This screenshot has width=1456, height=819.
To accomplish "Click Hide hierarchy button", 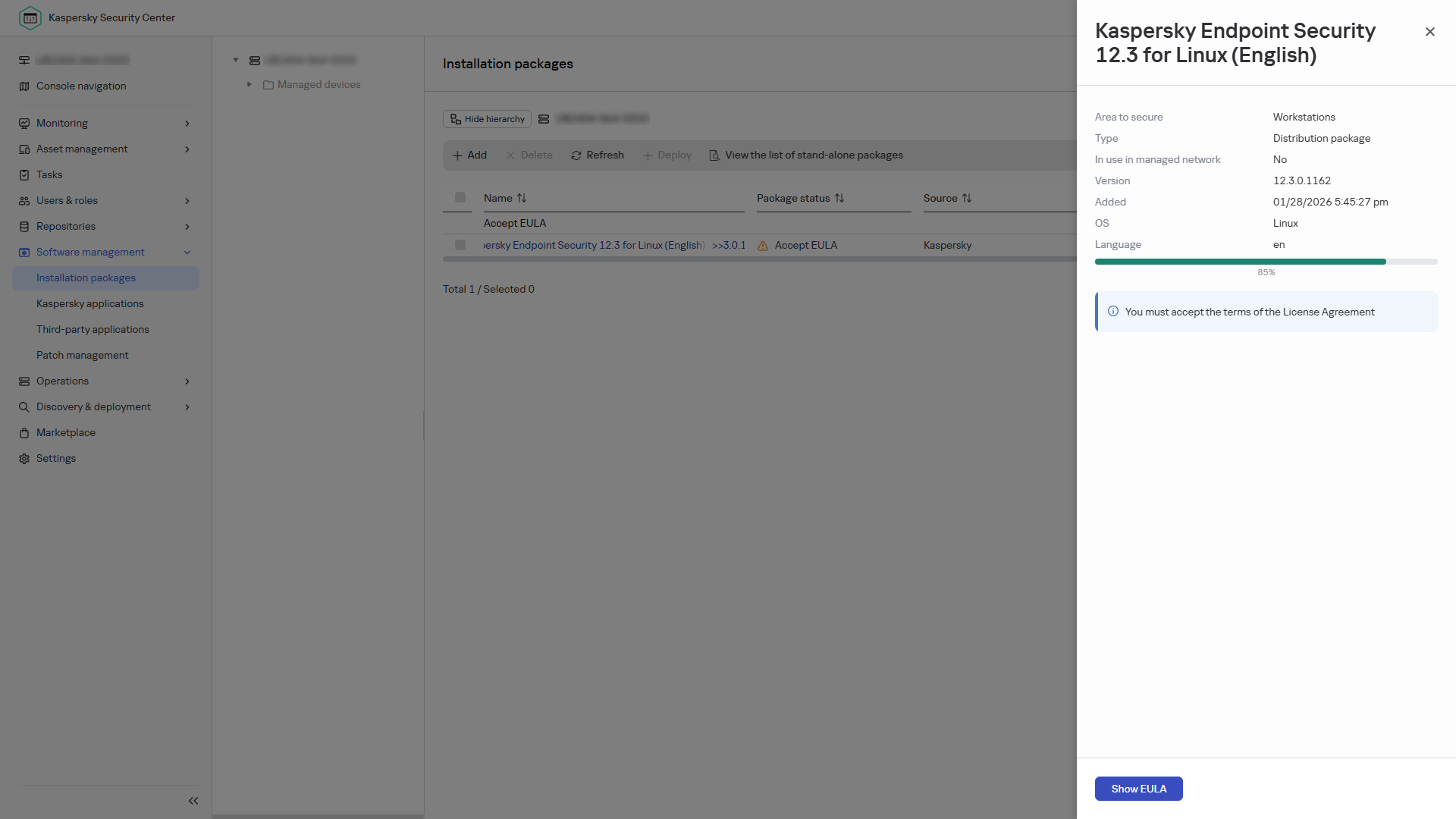I will coord(487,119).
